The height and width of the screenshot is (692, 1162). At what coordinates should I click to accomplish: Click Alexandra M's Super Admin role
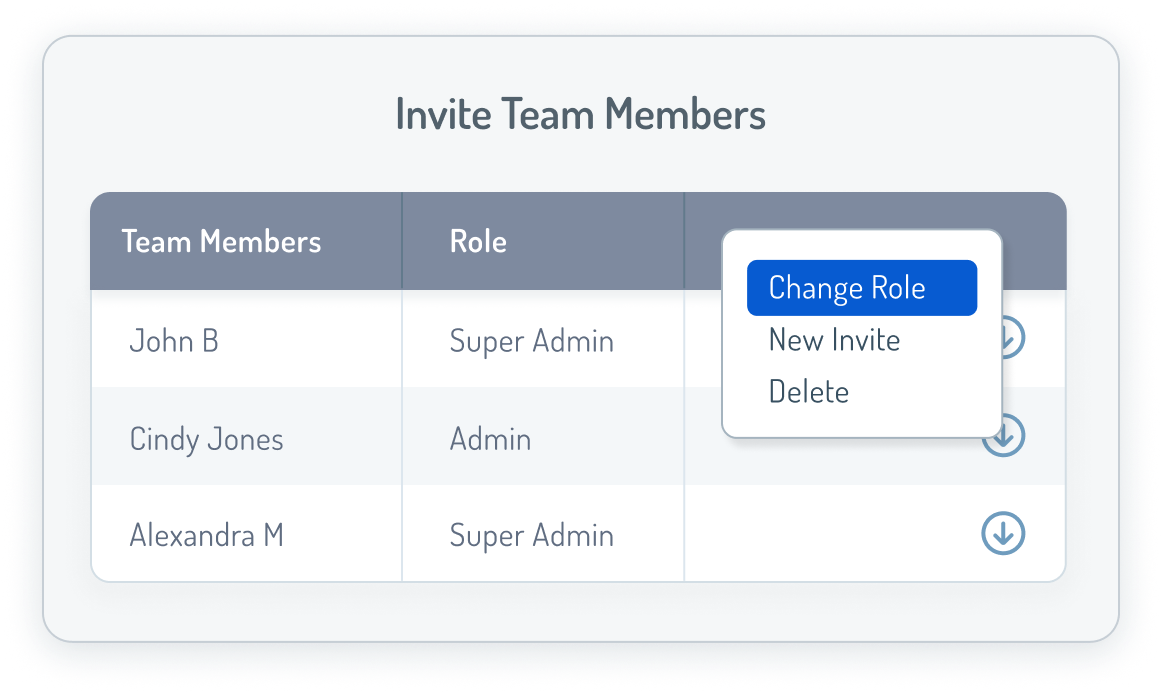[531, 535]
